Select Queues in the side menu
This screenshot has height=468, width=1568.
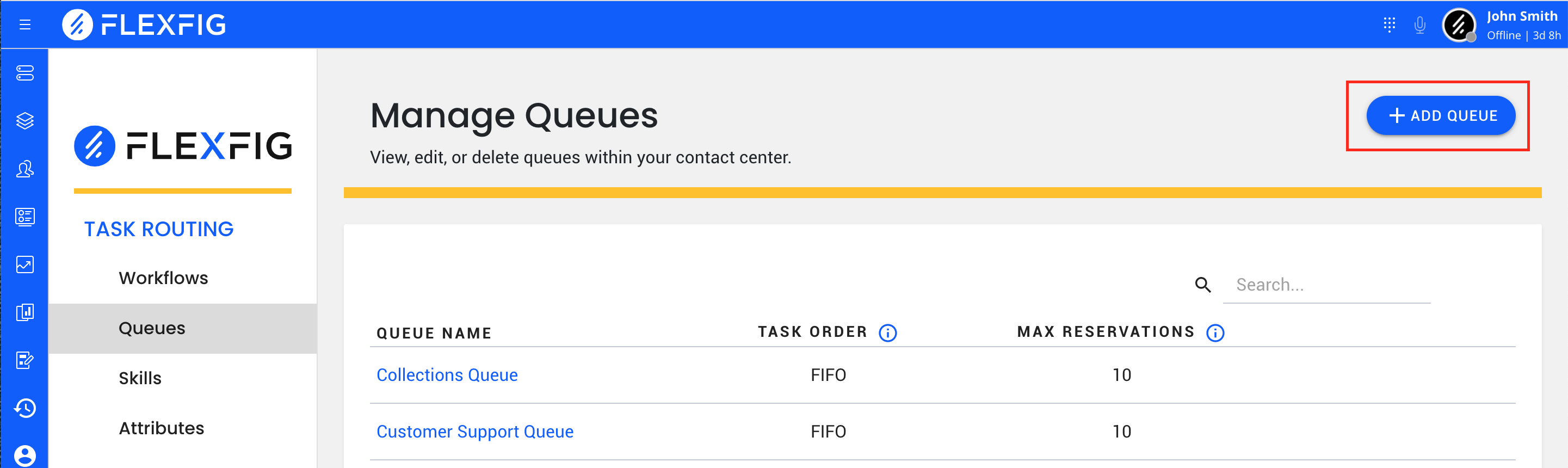tap(183, 329)
